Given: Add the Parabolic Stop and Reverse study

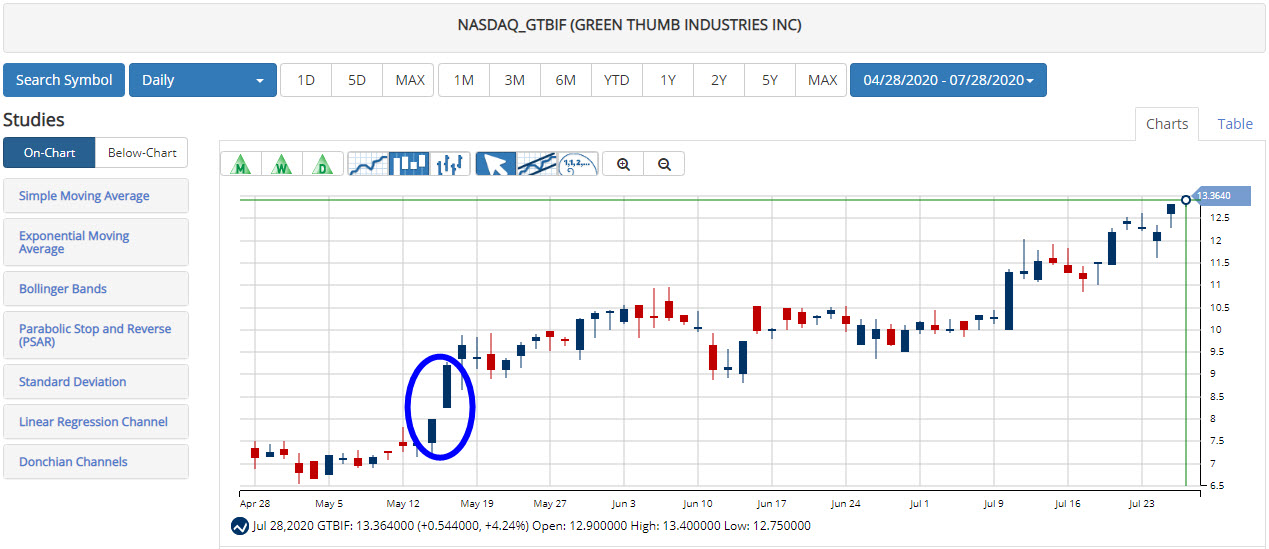Looking at the screenshot, I should pyautogui.click(x=95, y=335).
